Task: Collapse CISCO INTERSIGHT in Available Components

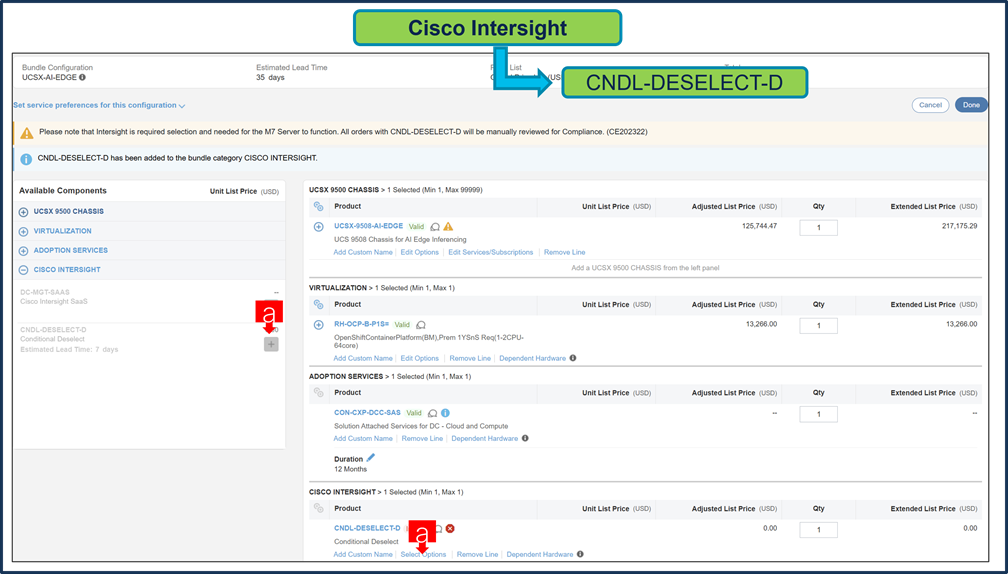Action: pos(24,270)
